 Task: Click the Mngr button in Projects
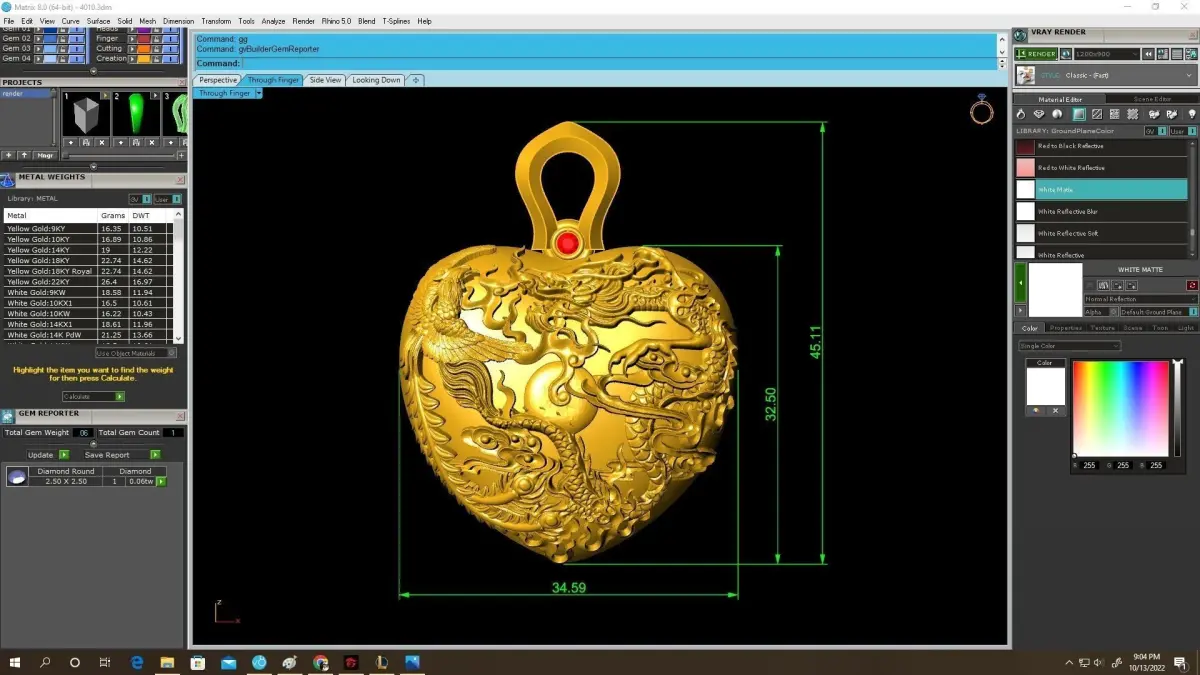(x=45, y=155)
